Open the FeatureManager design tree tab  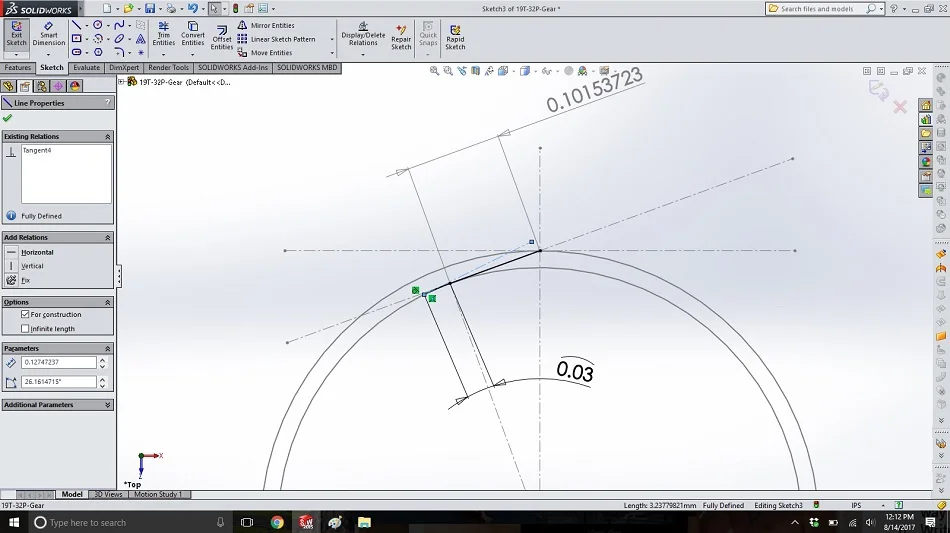coord(8,86)
